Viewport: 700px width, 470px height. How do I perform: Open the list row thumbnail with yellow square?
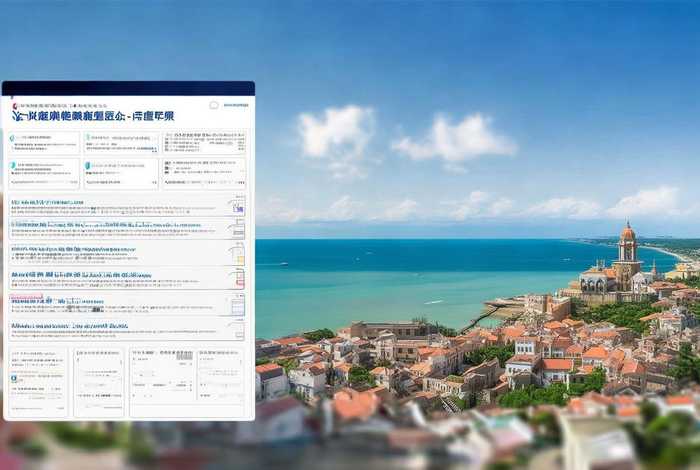pos(239,258)
